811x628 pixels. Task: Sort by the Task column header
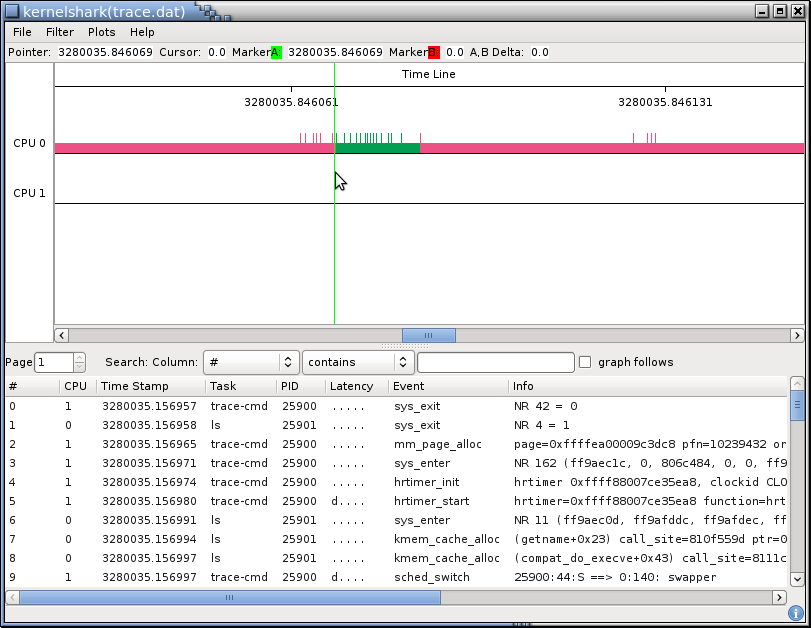point(241,386)
